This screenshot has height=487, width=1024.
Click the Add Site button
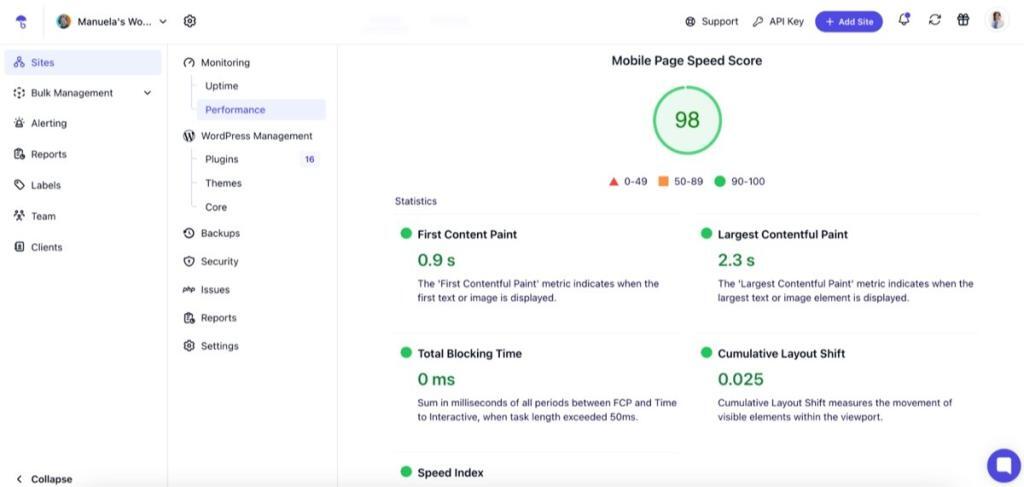click(x=848, y=21)
